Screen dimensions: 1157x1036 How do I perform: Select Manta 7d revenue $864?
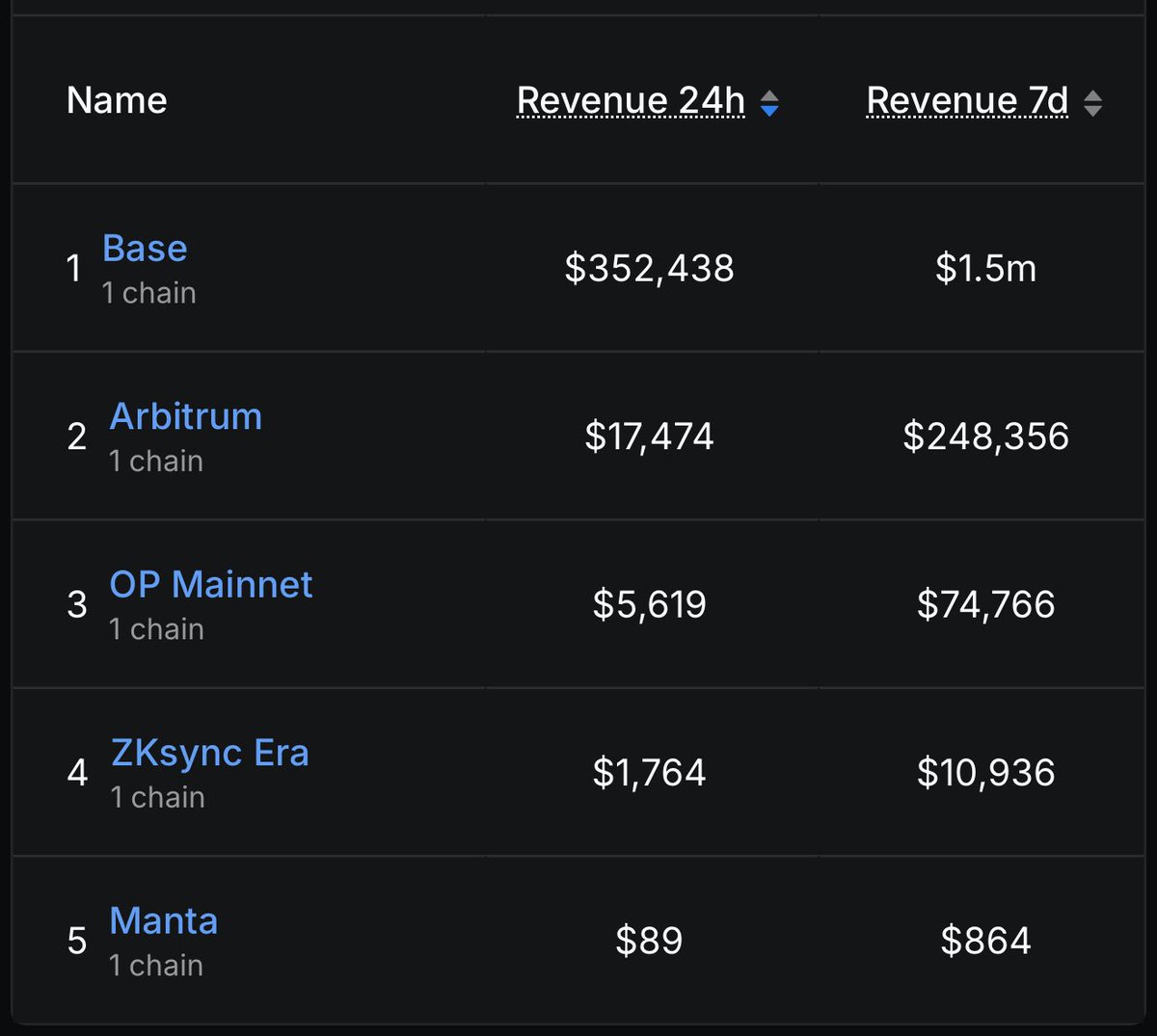[986, 941]
